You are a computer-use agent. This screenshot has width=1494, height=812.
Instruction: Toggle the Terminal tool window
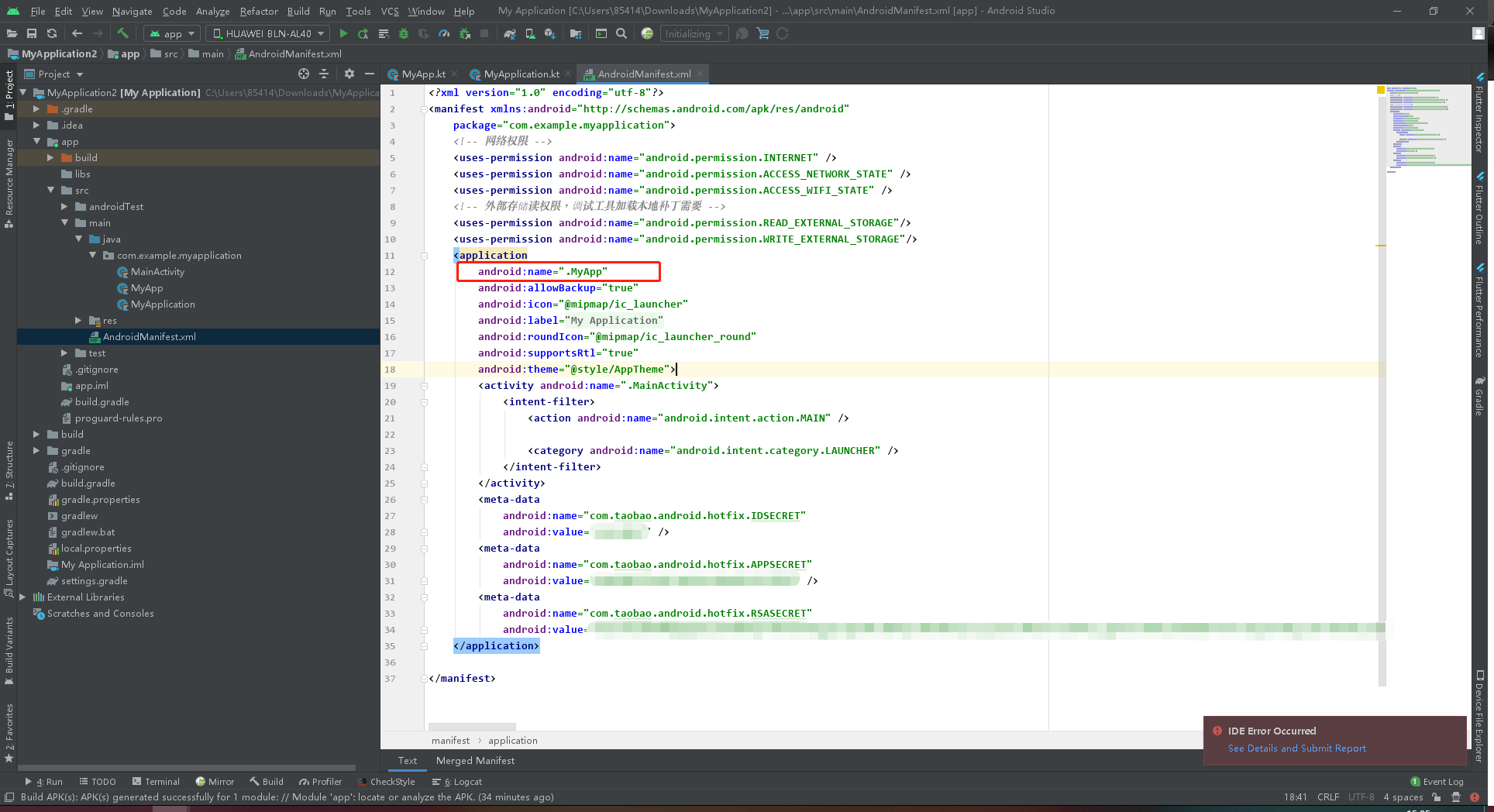[156, 782]
